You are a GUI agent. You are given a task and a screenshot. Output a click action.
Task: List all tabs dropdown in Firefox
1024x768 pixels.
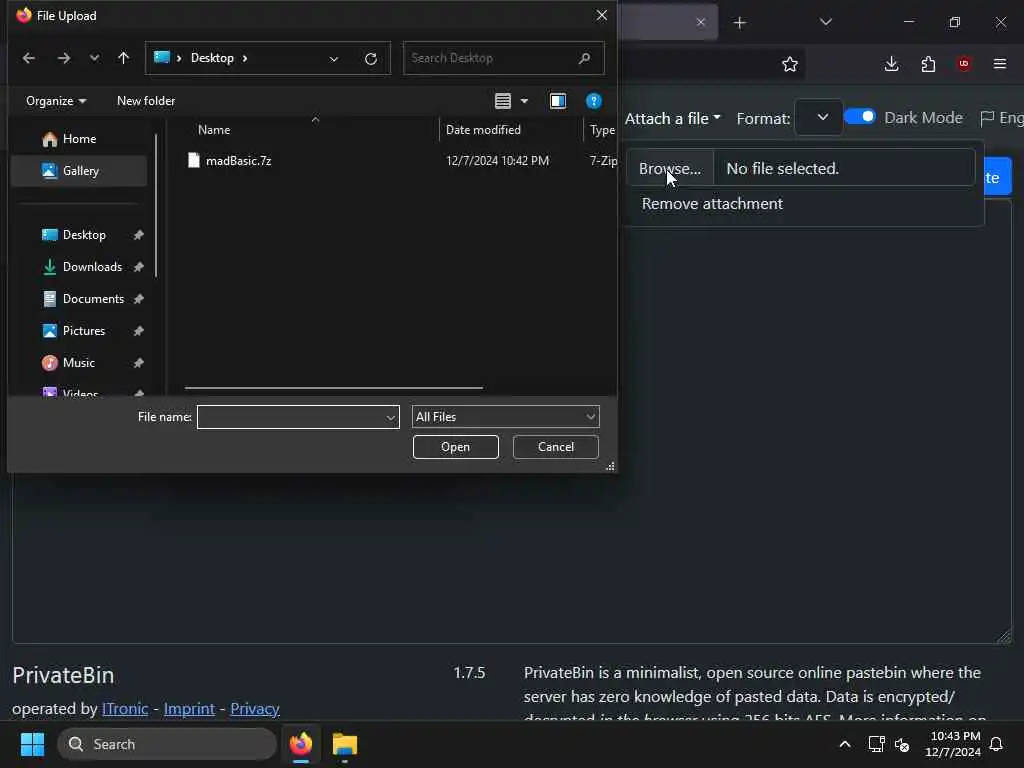(825, 22)
